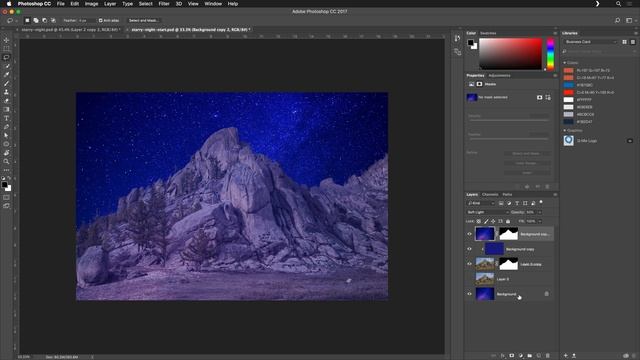Switch to the Swatches tab
The height and width of the screenshot is (360, 640).
point(488,33)
